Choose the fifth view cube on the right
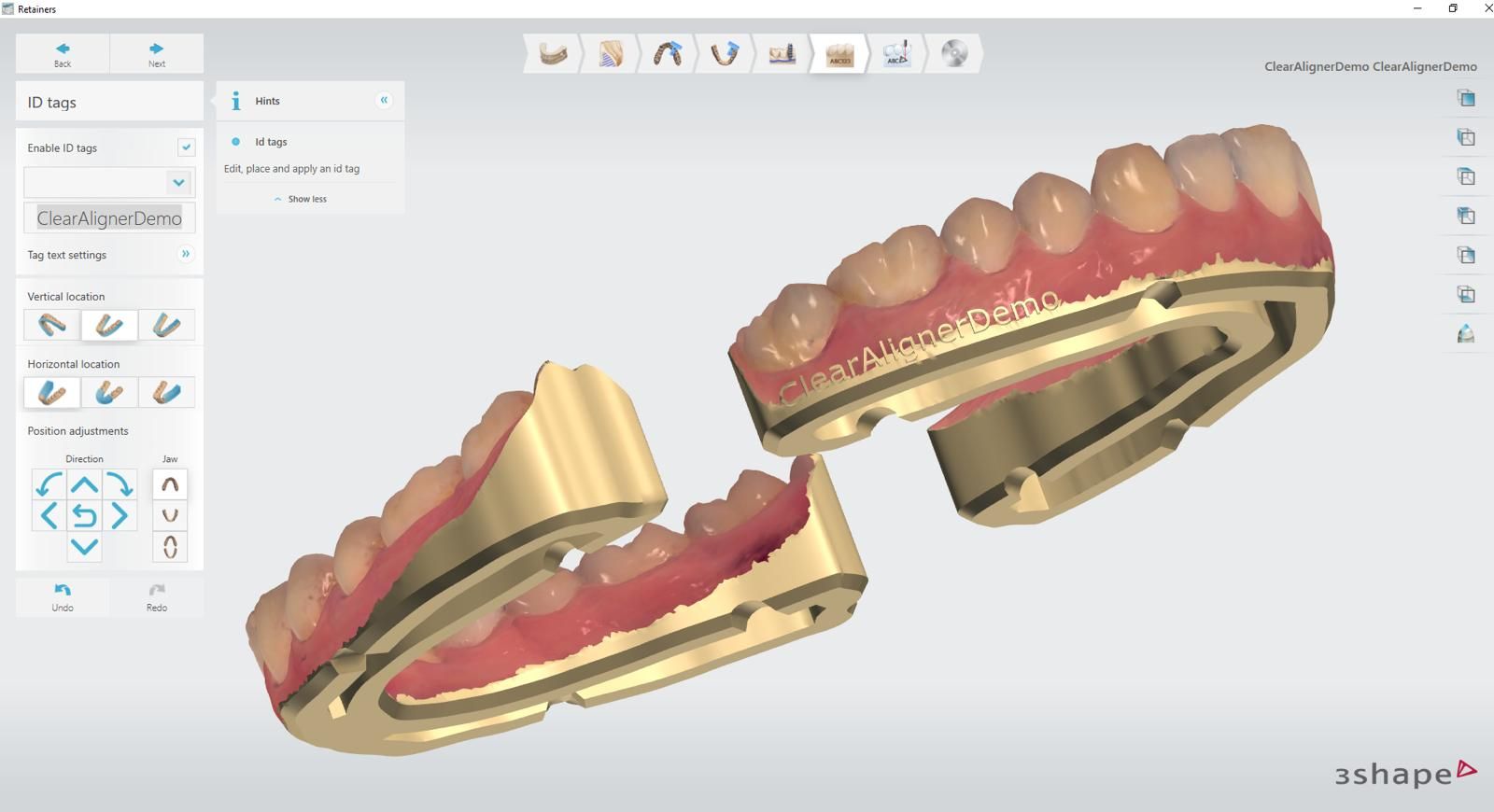 click(x=1466, y=255)
